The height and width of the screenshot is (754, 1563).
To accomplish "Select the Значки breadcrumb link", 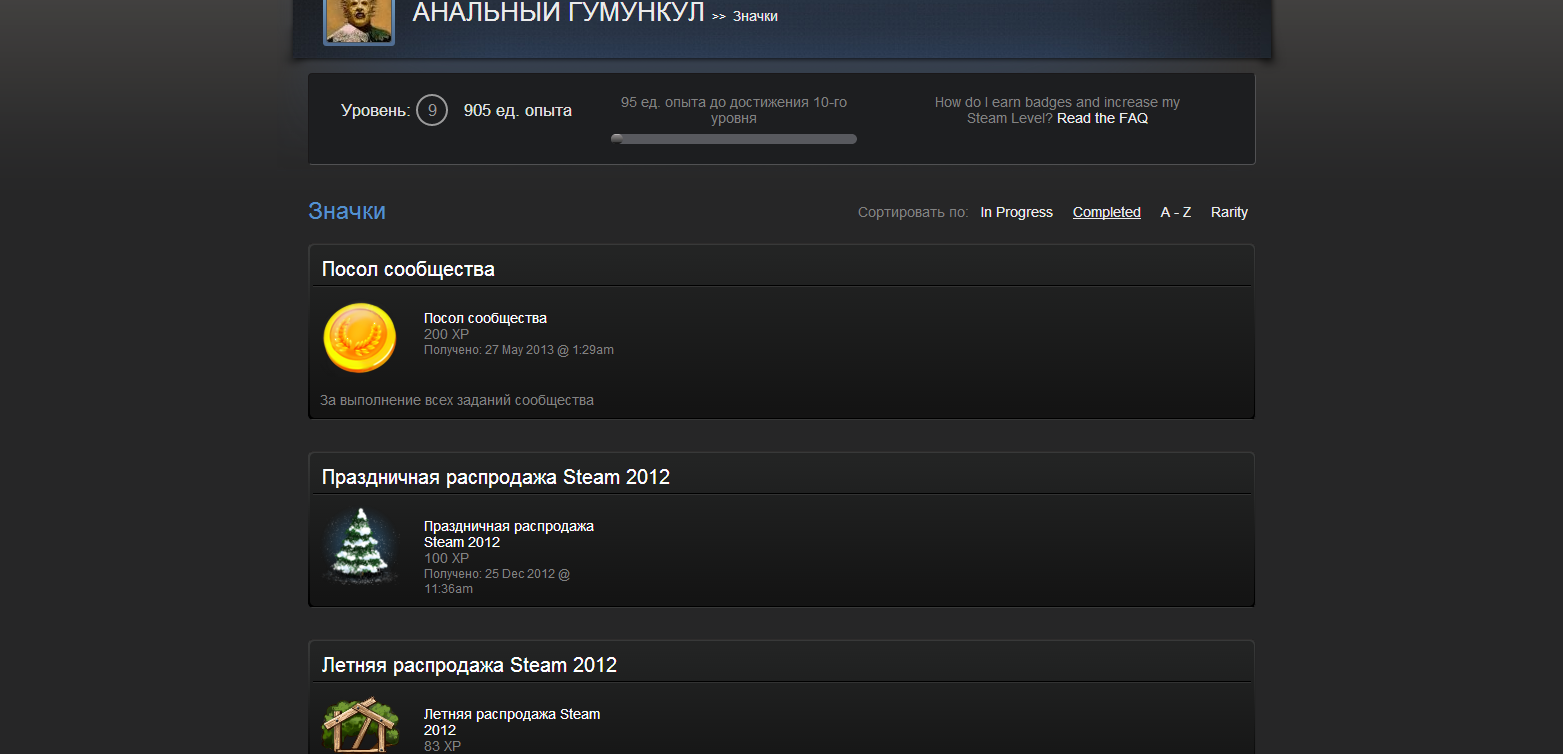I will point(755,16).
